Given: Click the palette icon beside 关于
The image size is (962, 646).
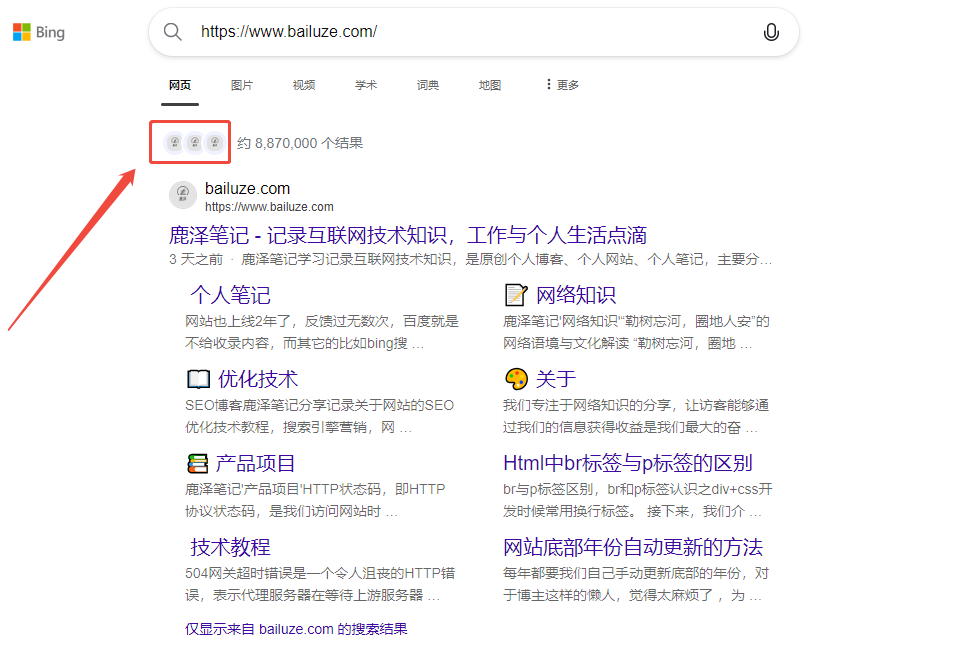Looking at the screenshot, I should (x=516, y=379).
